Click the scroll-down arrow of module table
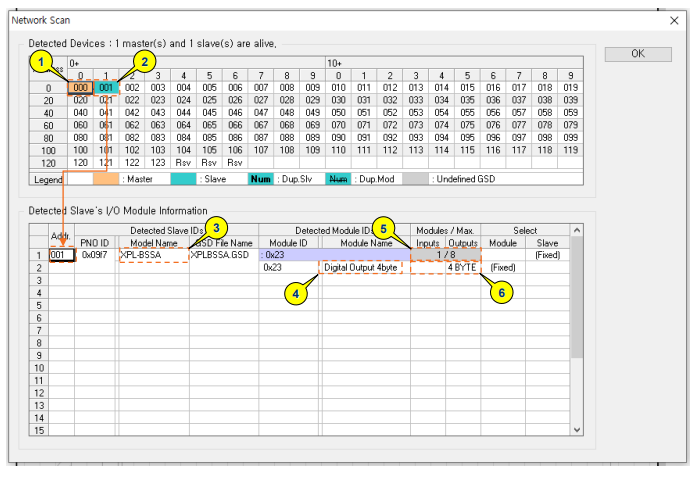The image size is (696, 477). point(576,428)
